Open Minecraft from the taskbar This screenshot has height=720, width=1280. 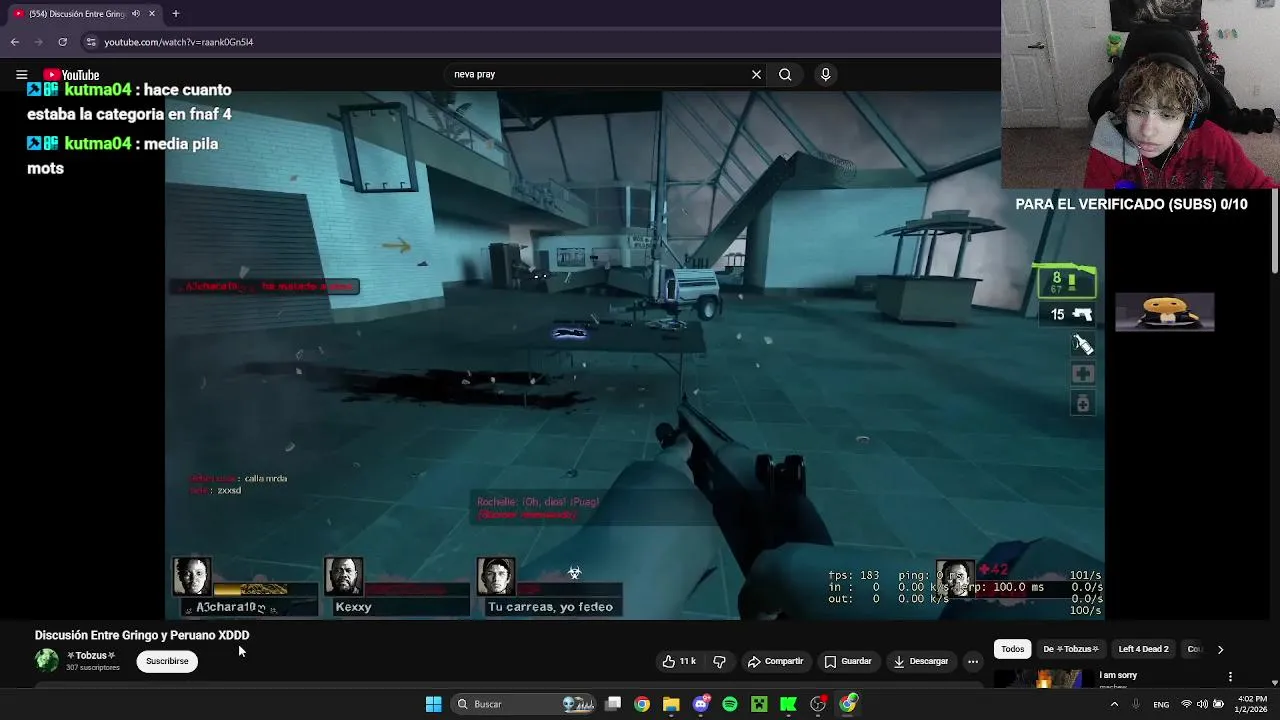pyautogui.click(x=759, y=704)
